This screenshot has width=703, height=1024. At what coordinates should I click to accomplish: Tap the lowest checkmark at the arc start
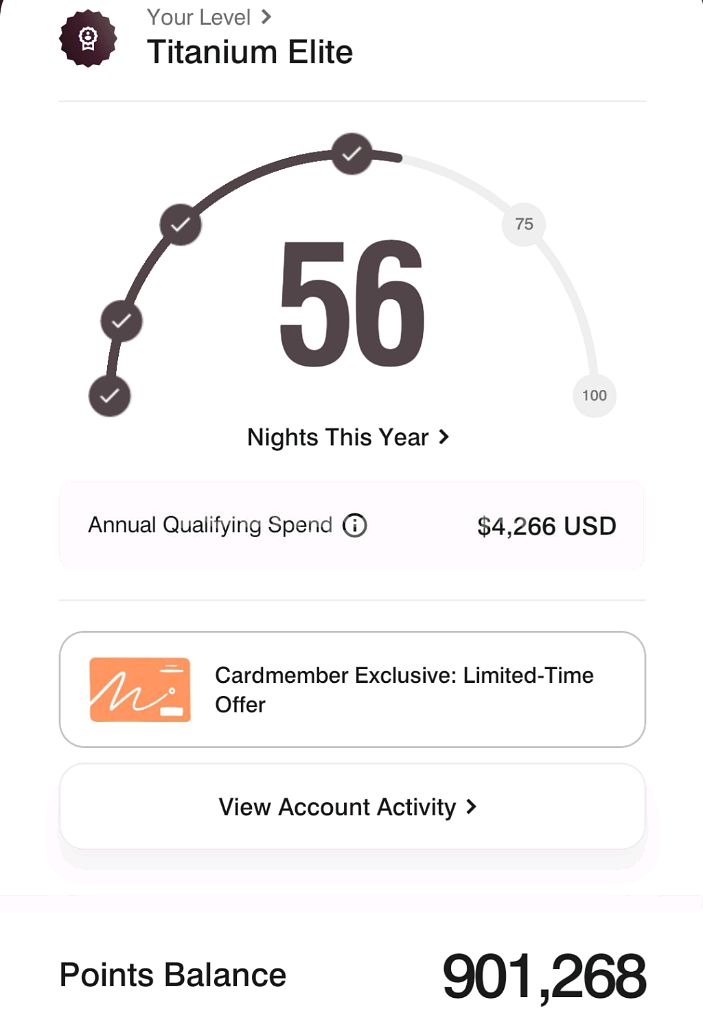click(109, 395)
